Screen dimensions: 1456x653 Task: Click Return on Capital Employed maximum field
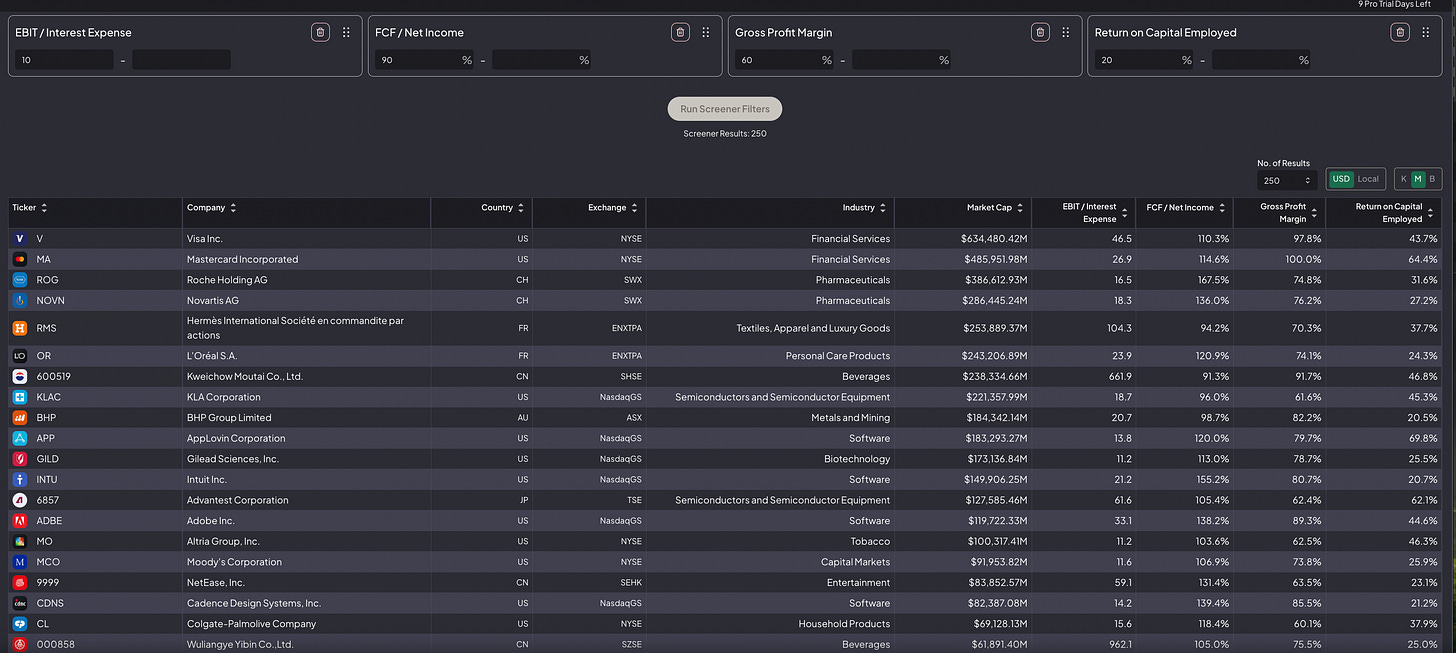[1261, 60]
